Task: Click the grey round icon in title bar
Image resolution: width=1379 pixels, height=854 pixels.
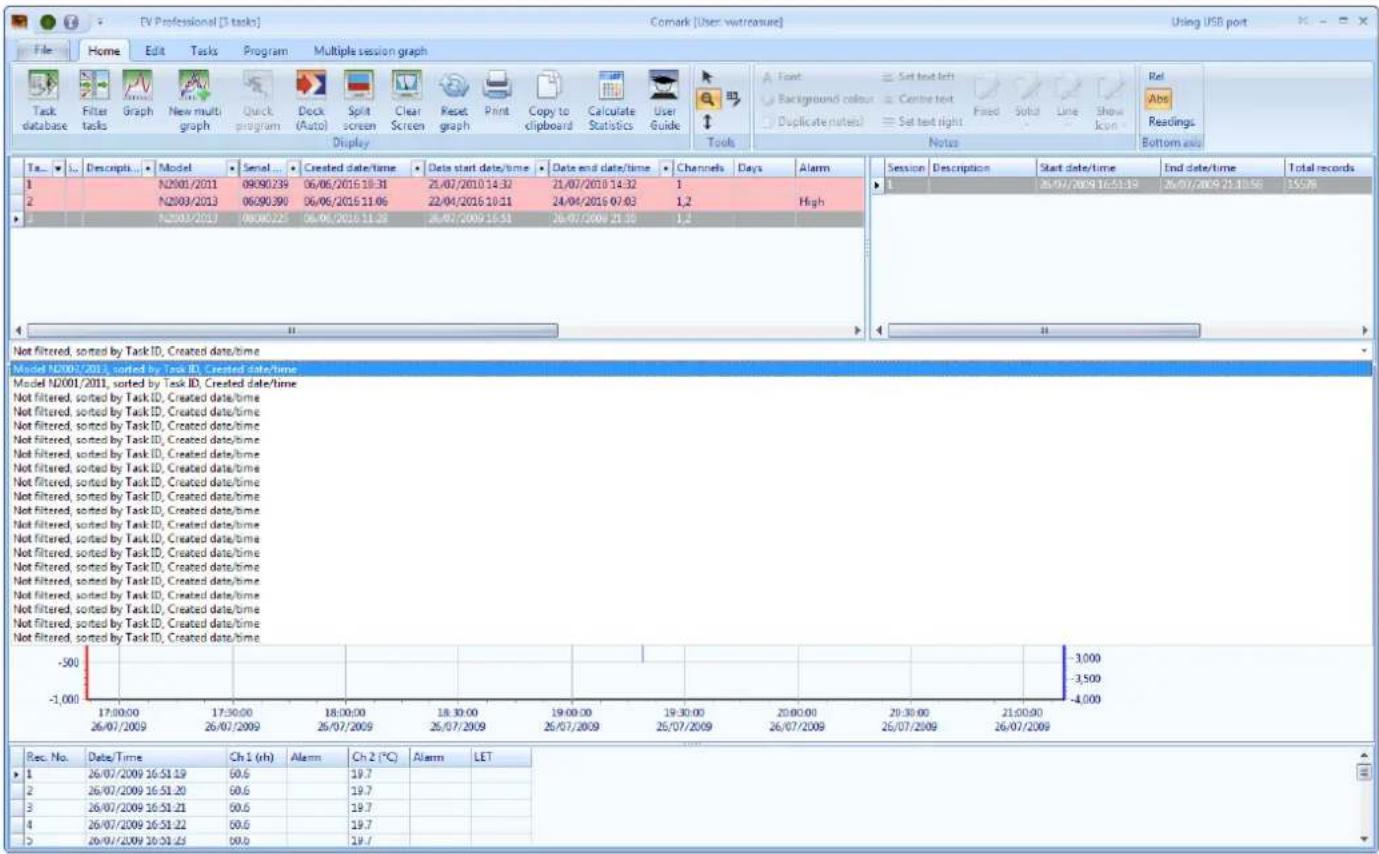Action: [x=71, y=21]
